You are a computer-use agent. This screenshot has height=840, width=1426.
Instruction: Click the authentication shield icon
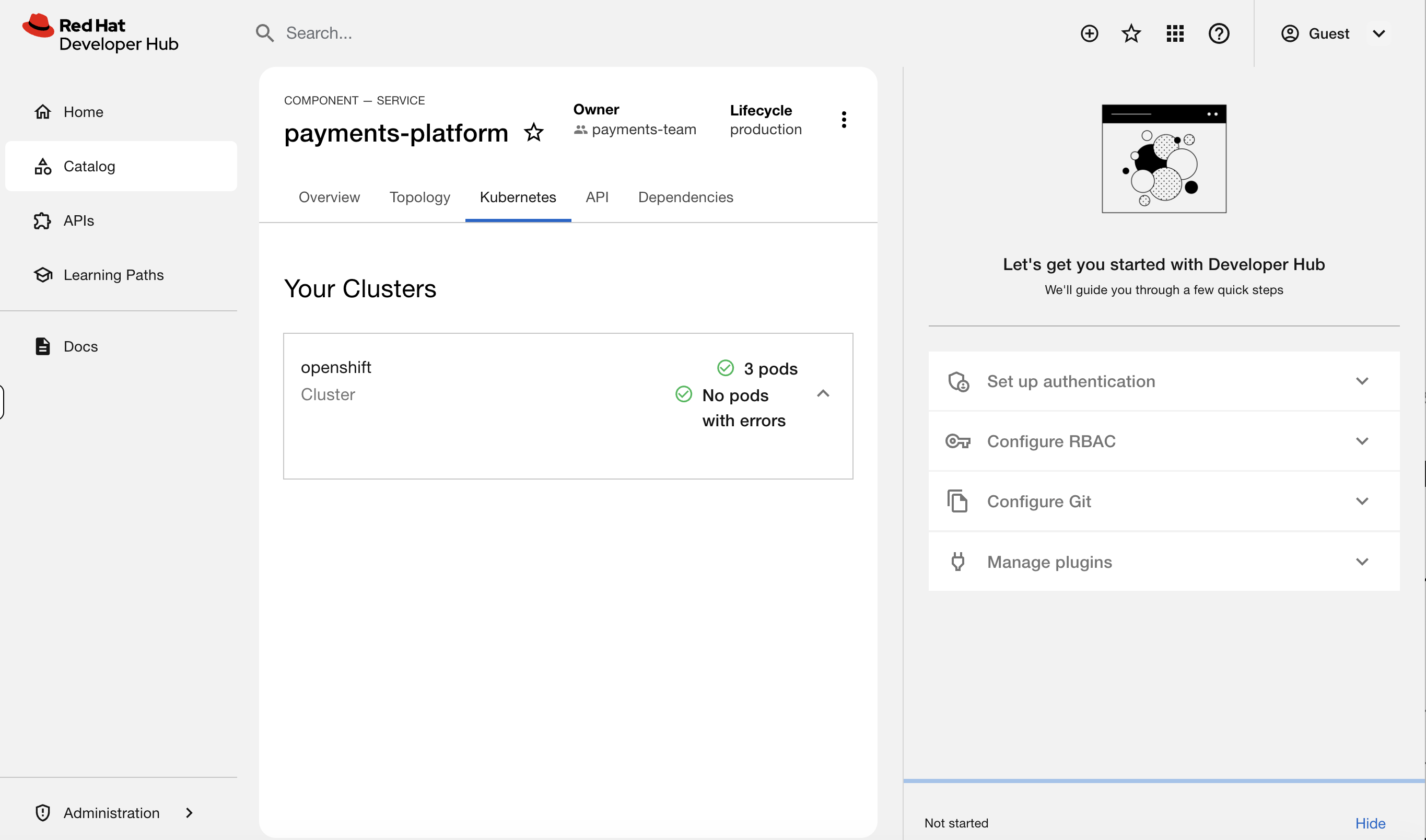[x=958, y=381]
